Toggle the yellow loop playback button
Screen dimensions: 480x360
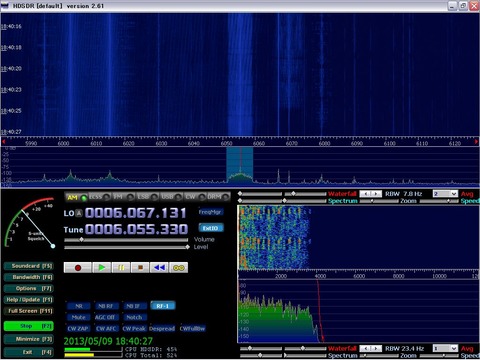pyautogui.click(x=179, y=268)
